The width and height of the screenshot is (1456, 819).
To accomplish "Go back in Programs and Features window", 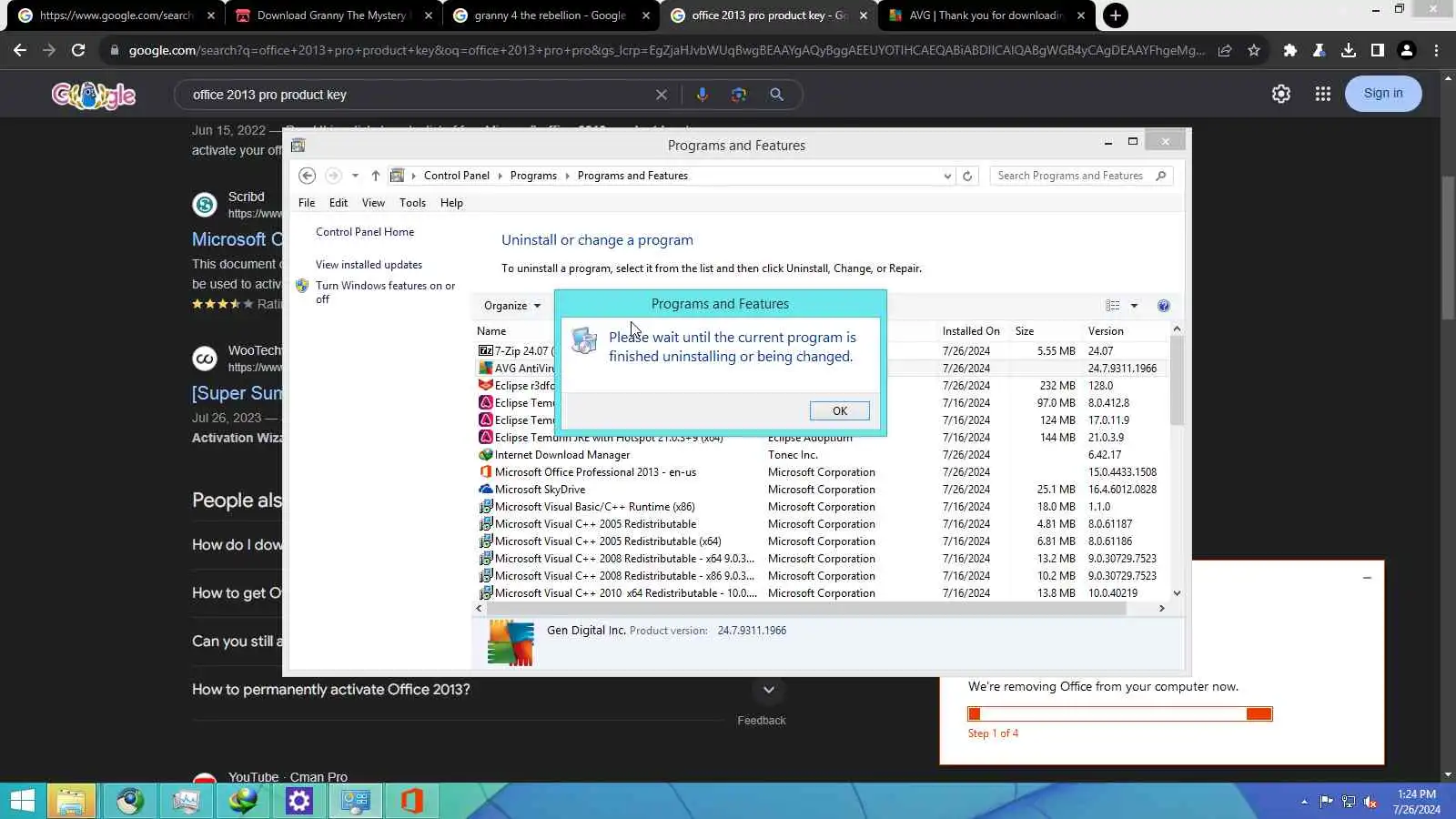I will click(308, 176).
